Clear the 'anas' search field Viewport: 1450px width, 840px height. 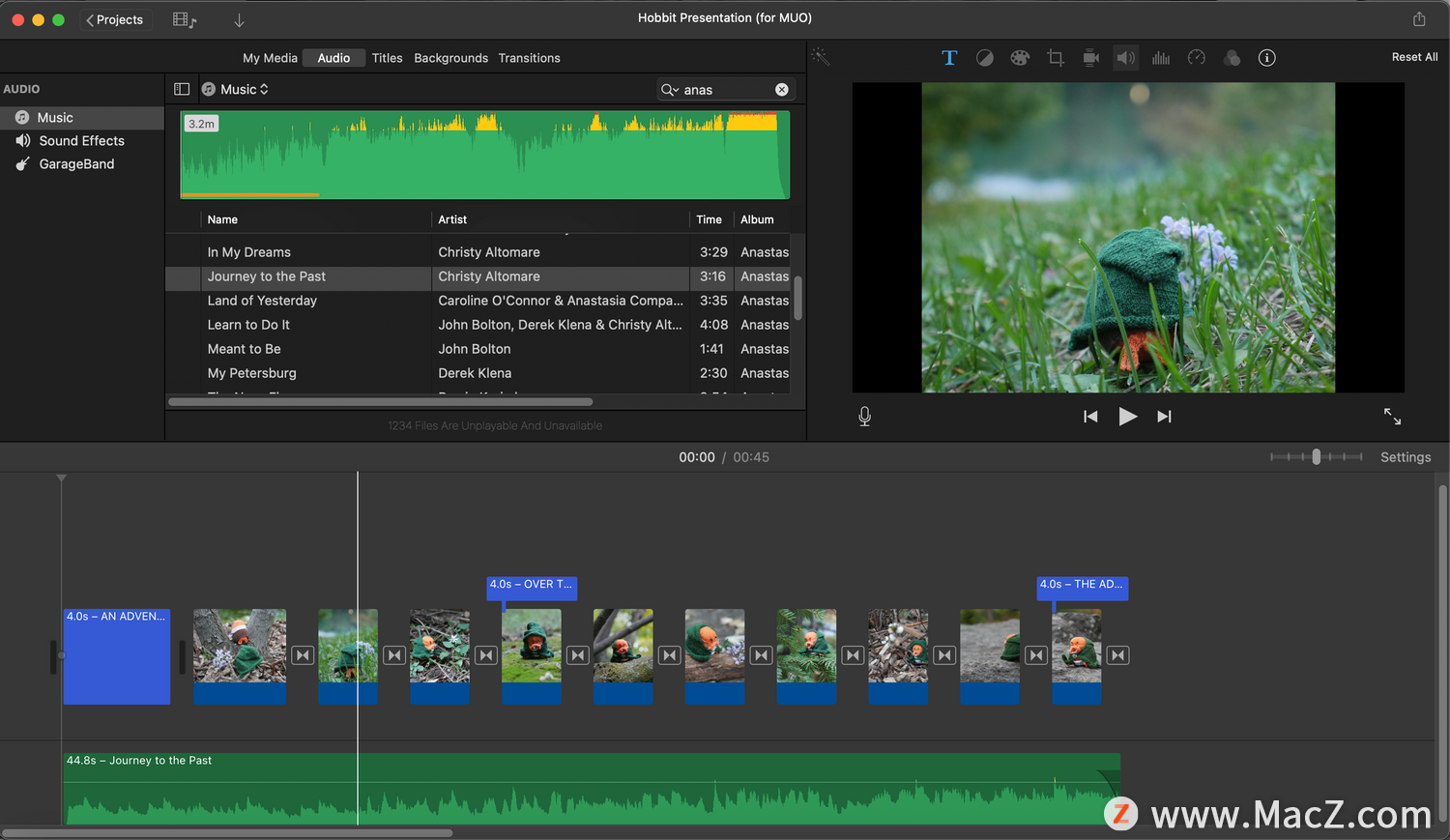(x=782, y=90)
